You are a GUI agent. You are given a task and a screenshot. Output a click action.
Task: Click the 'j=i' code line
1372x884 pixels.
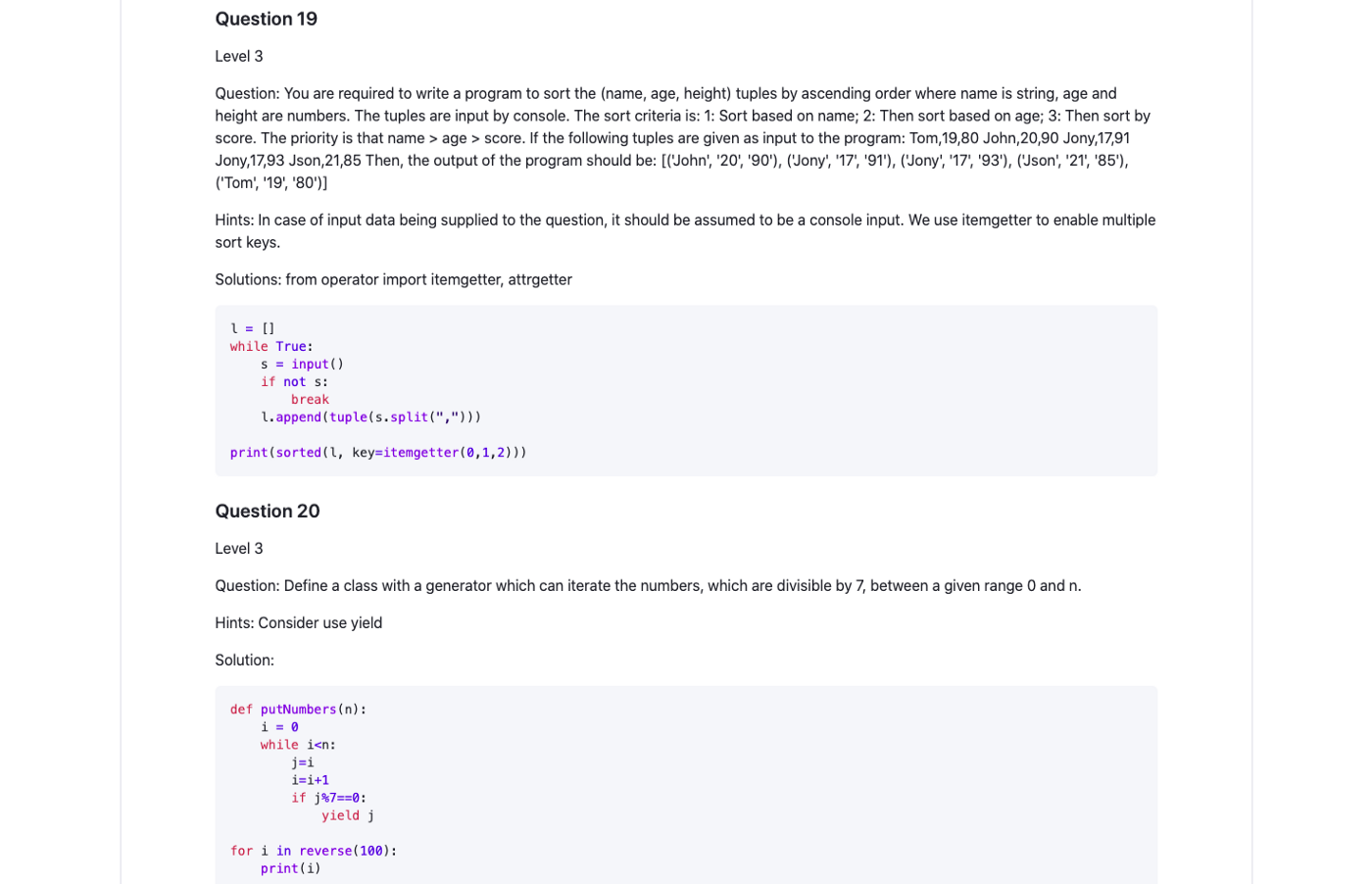302,761
